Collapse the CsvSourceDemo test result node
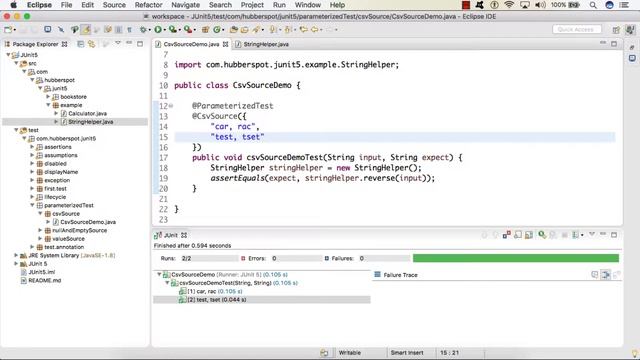640x360 pixels. point(159,274)
